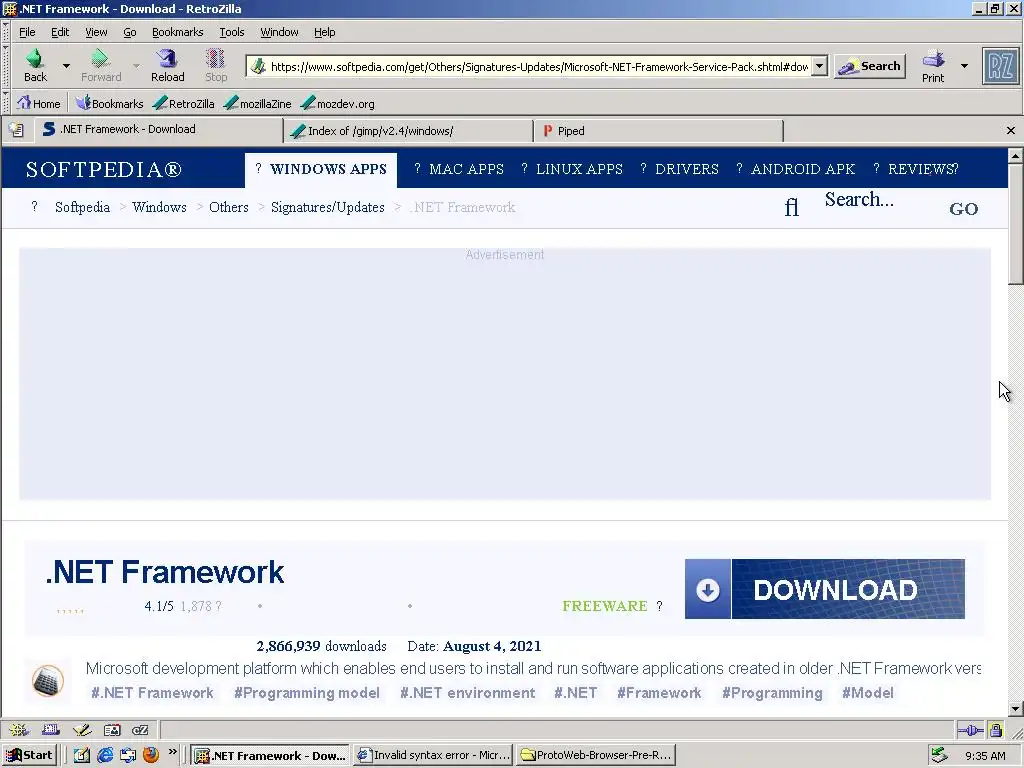
Task: Open the Bookmarks toolbar folder
Action: point(109,103)
